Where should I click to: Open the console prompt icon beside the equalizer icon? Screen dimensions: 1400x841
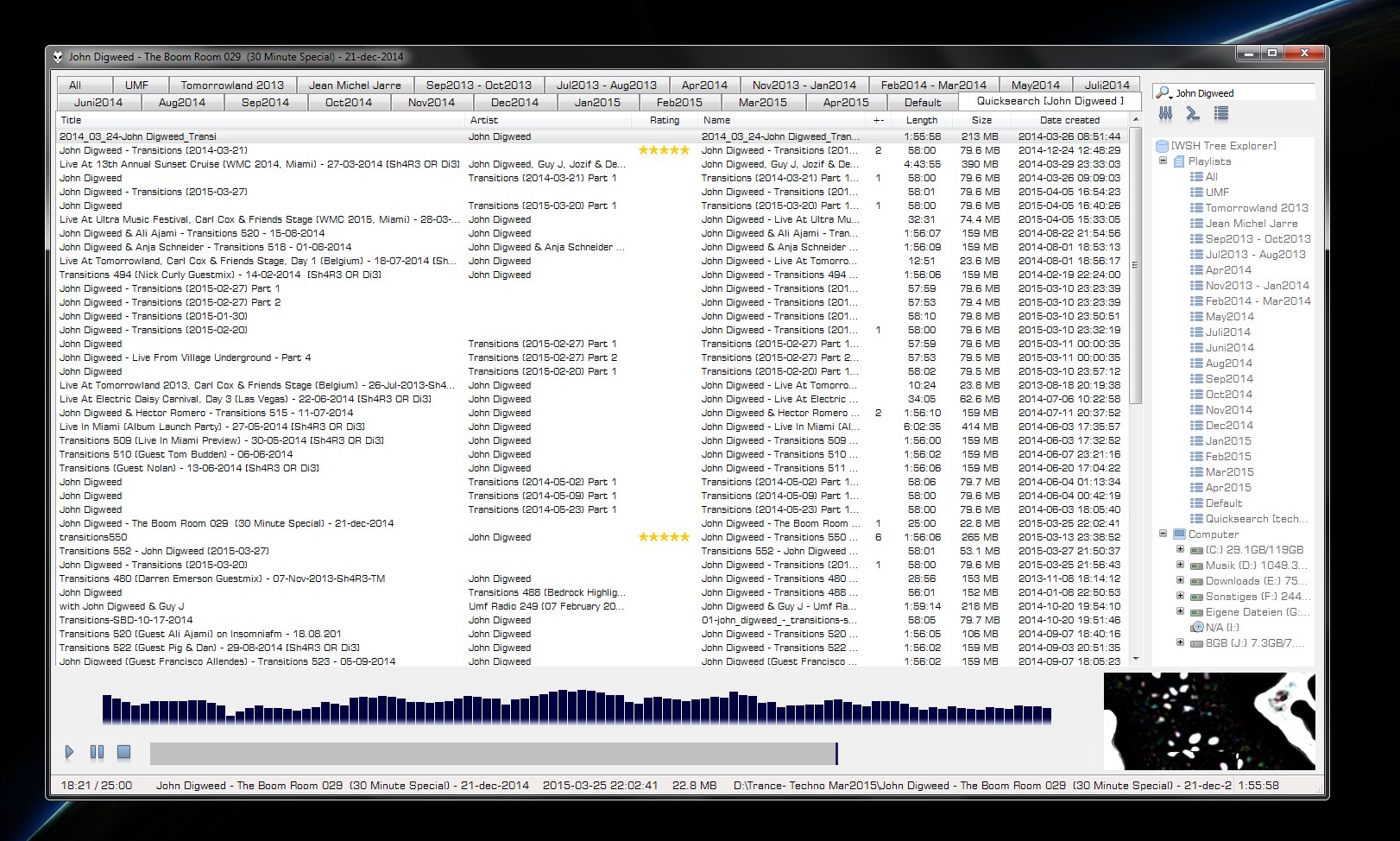pos(1193,113)
